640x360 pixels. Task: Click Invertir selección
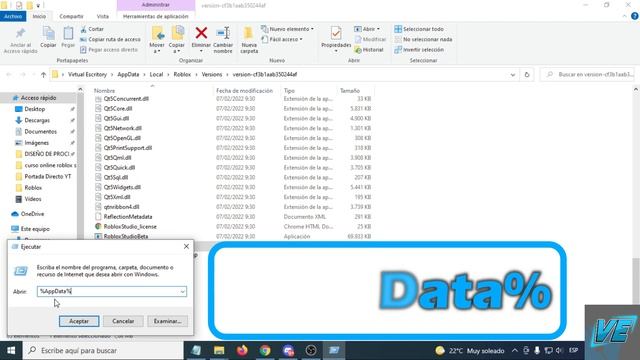coord(419,49)
